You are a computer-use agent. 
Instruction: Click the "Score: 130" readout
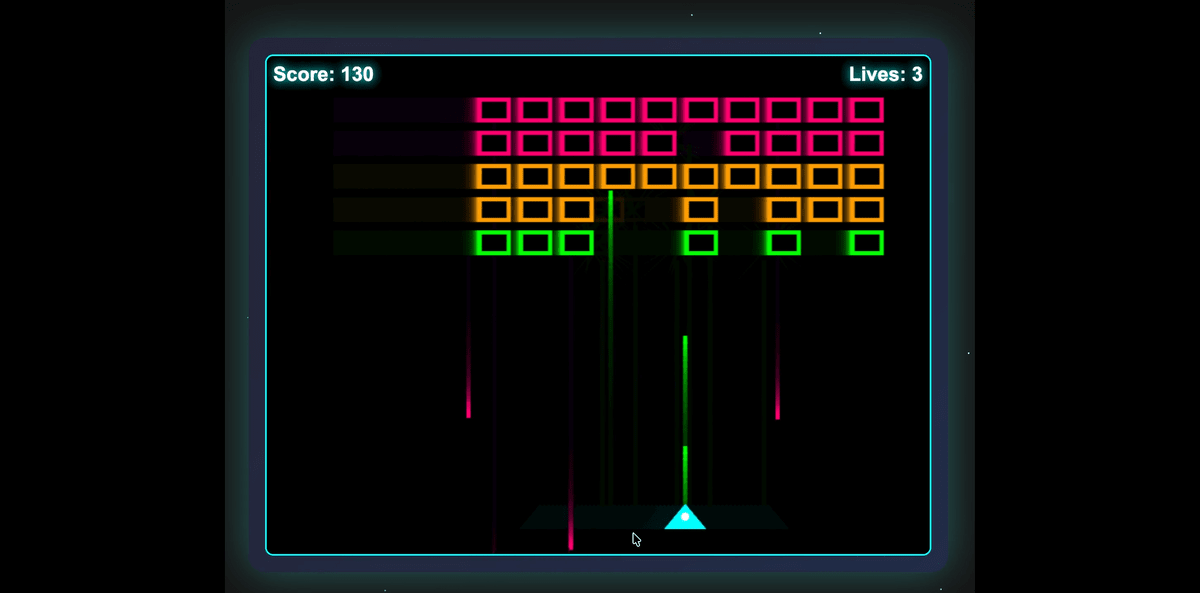click(x=323, y=74)
